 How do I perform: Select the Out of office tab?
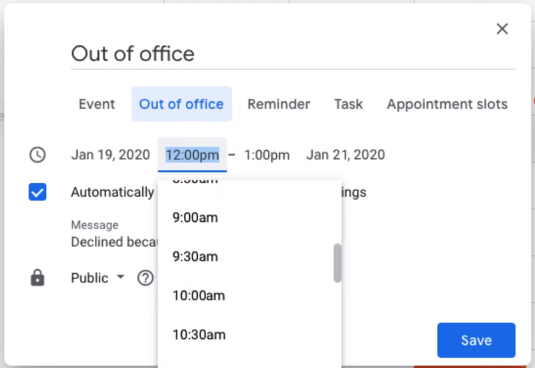[x=182, y=104]
